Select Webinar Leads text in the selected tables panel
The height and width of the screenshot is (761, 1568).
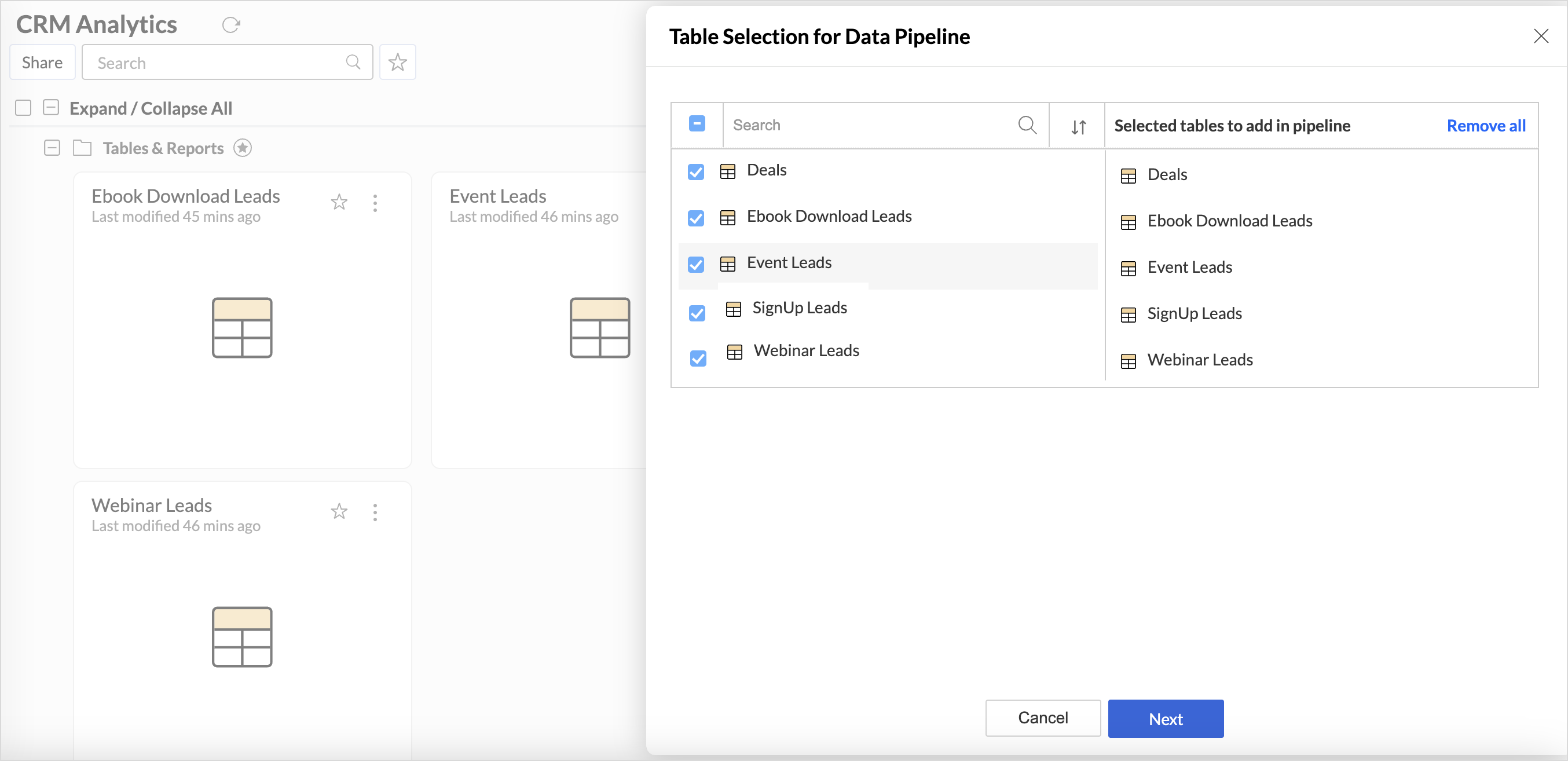(1200, 360)
